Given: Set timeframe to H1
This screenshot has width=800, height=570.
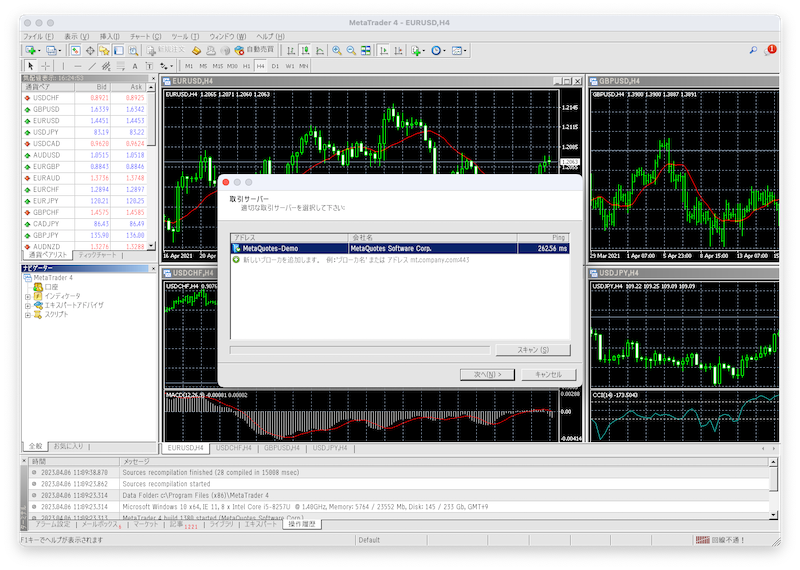Looking at the screenshot, I should (246, 66).
